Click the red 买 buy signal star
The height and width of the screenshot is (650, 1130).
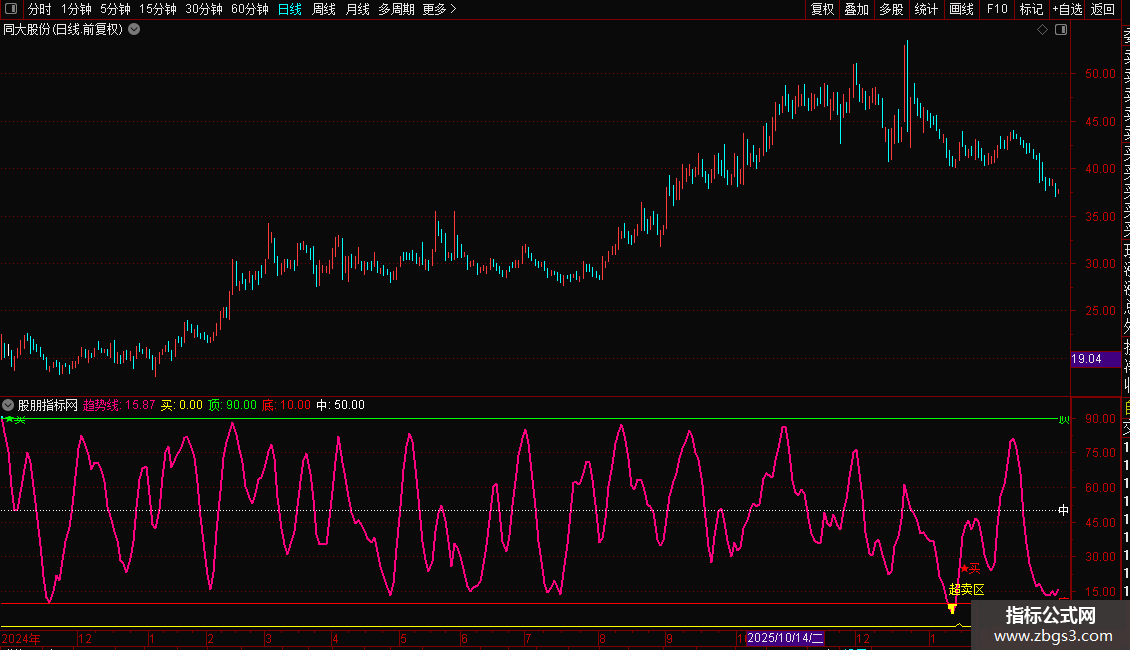coord(964,568)
